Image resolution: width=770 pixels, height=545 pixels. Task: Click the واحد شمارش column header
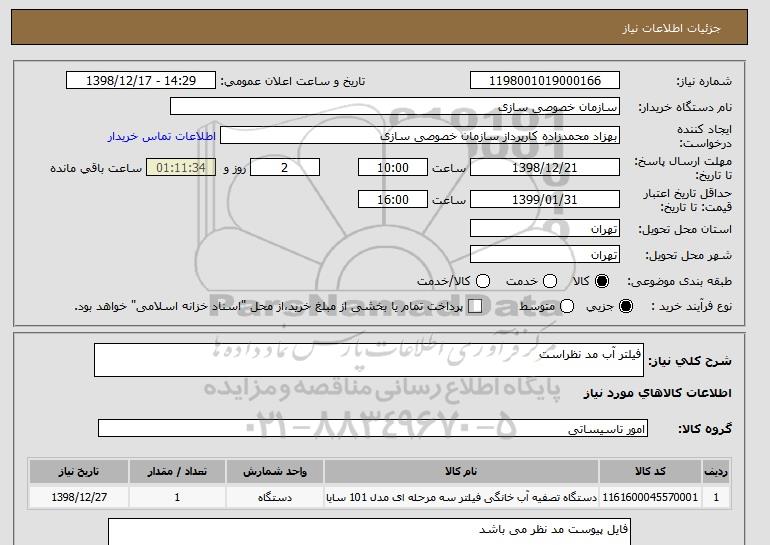pos(275,471)
